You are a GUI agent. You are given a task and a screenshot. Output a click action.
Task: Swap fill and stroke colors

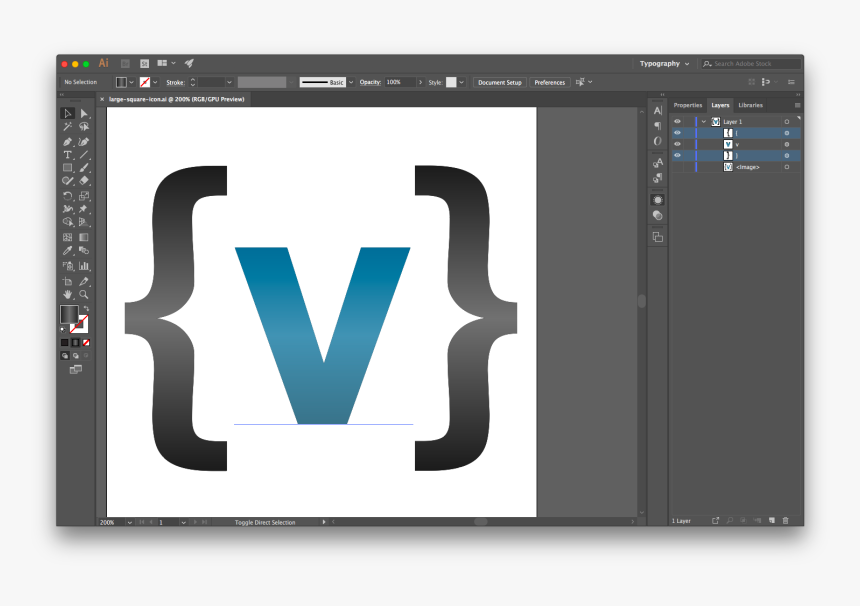pyautogui.click(x=86, y=309)
